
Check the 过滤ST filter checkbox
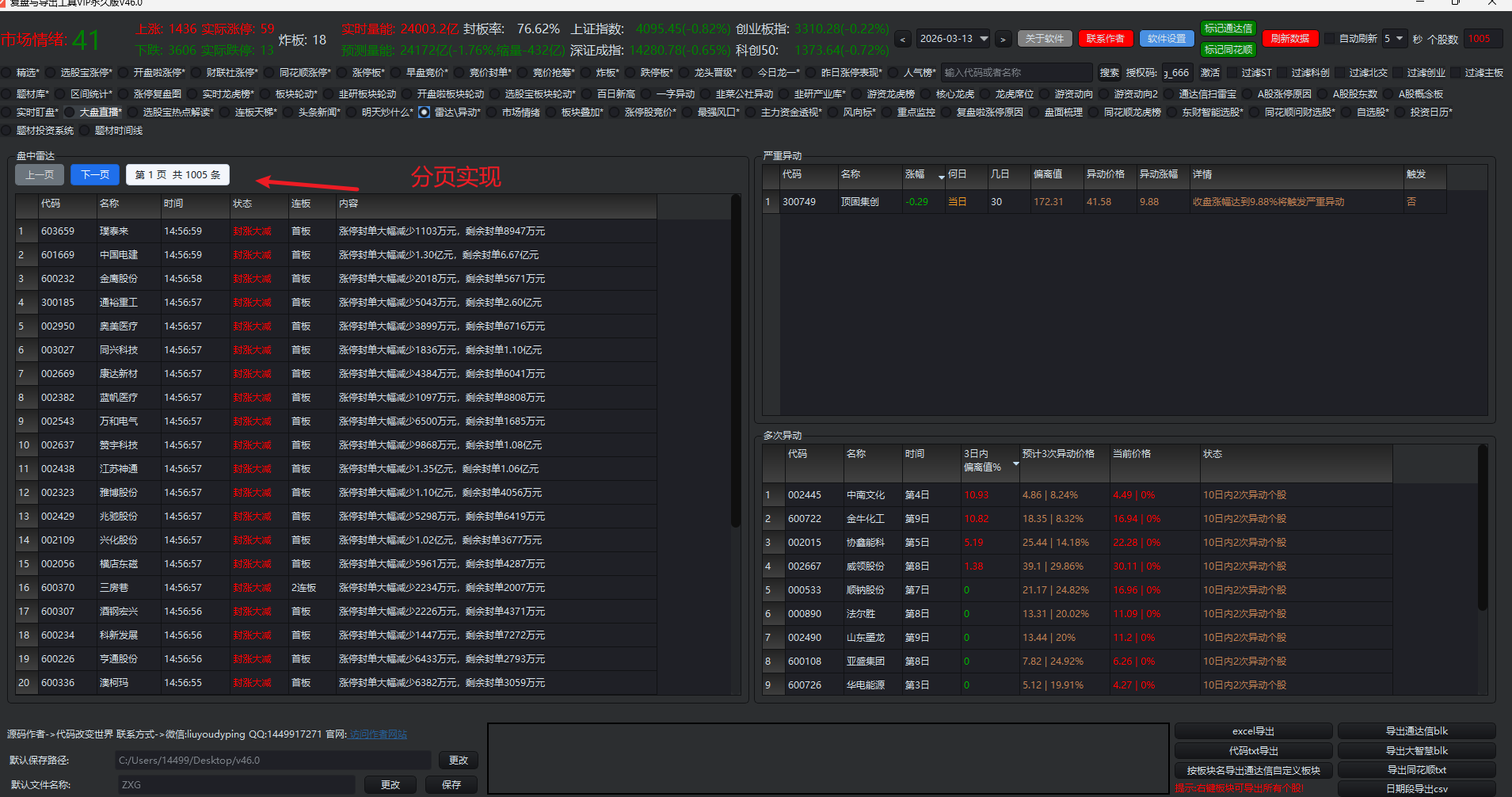pos(1232,73)
